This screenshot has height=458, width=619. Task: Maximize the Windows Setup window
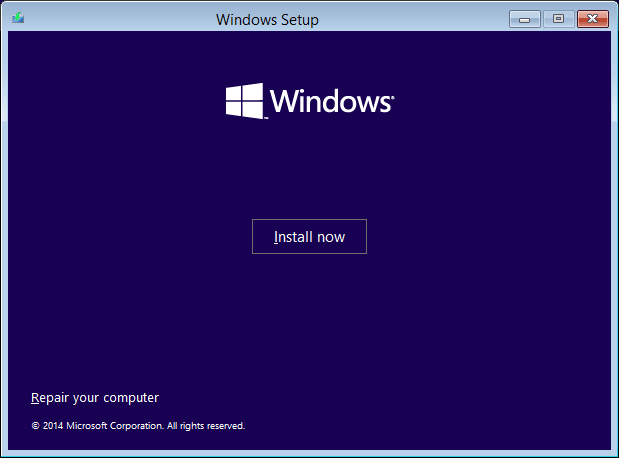[558, 19]
